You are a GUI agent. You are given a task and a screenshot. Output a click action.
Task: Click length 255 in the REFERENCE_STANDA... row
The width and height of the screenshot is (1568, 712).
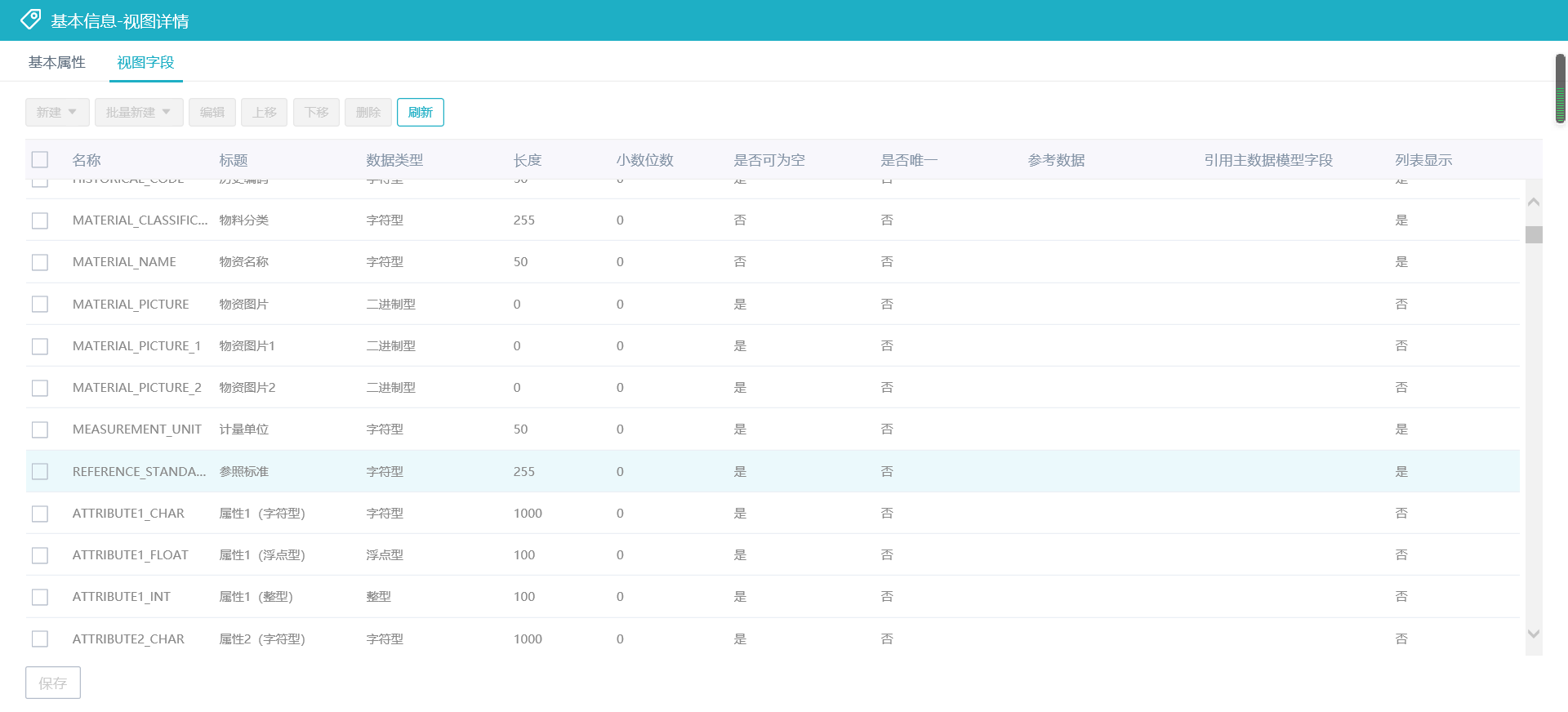pyautogui.click(x=524, y=471)
